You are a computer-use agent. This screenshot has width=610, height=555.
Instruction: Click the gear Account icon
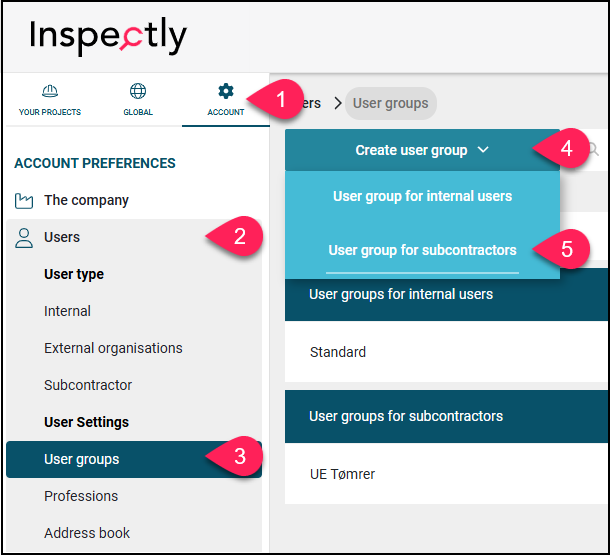click(x=226, y=91)
